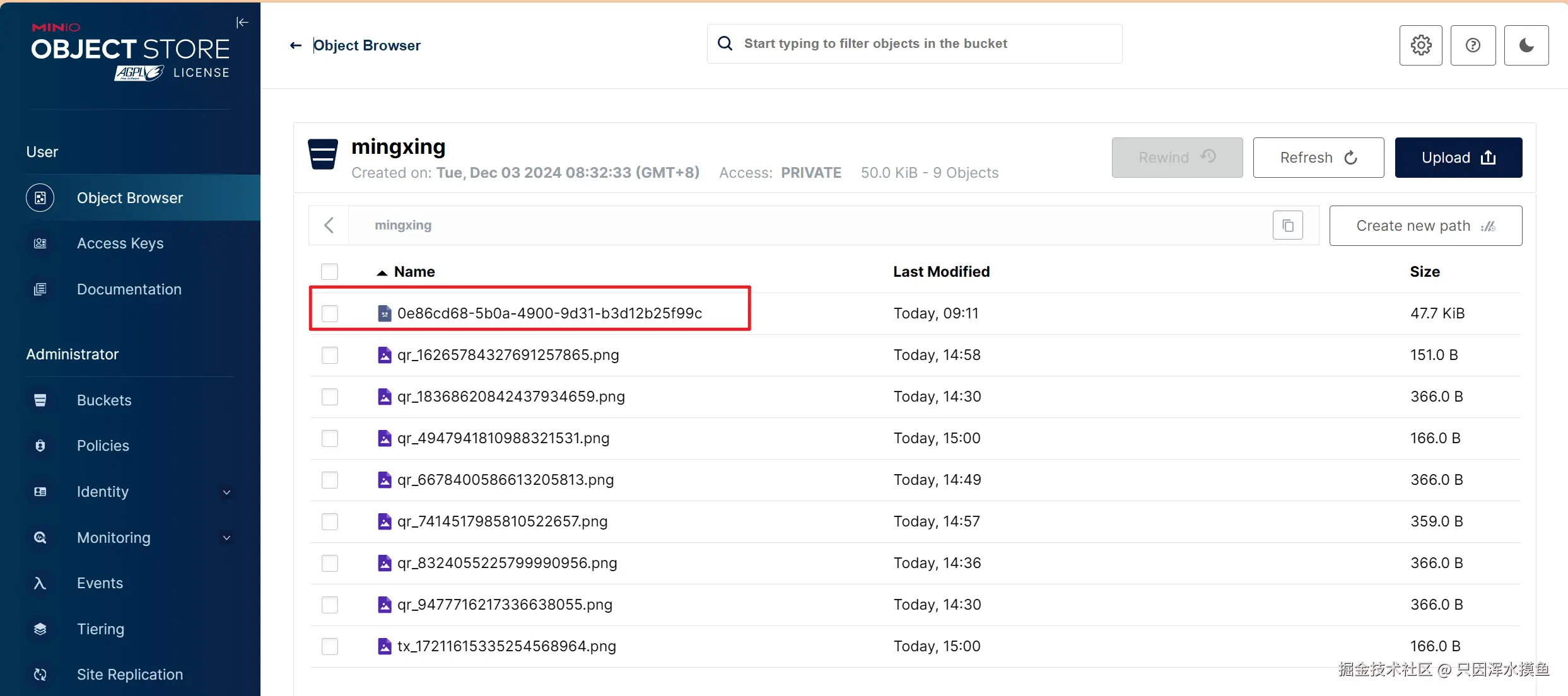This screenshot has width=1568, height=696.
Task: Click back arrow beside Object Browser title
Action: coord(295,45)
